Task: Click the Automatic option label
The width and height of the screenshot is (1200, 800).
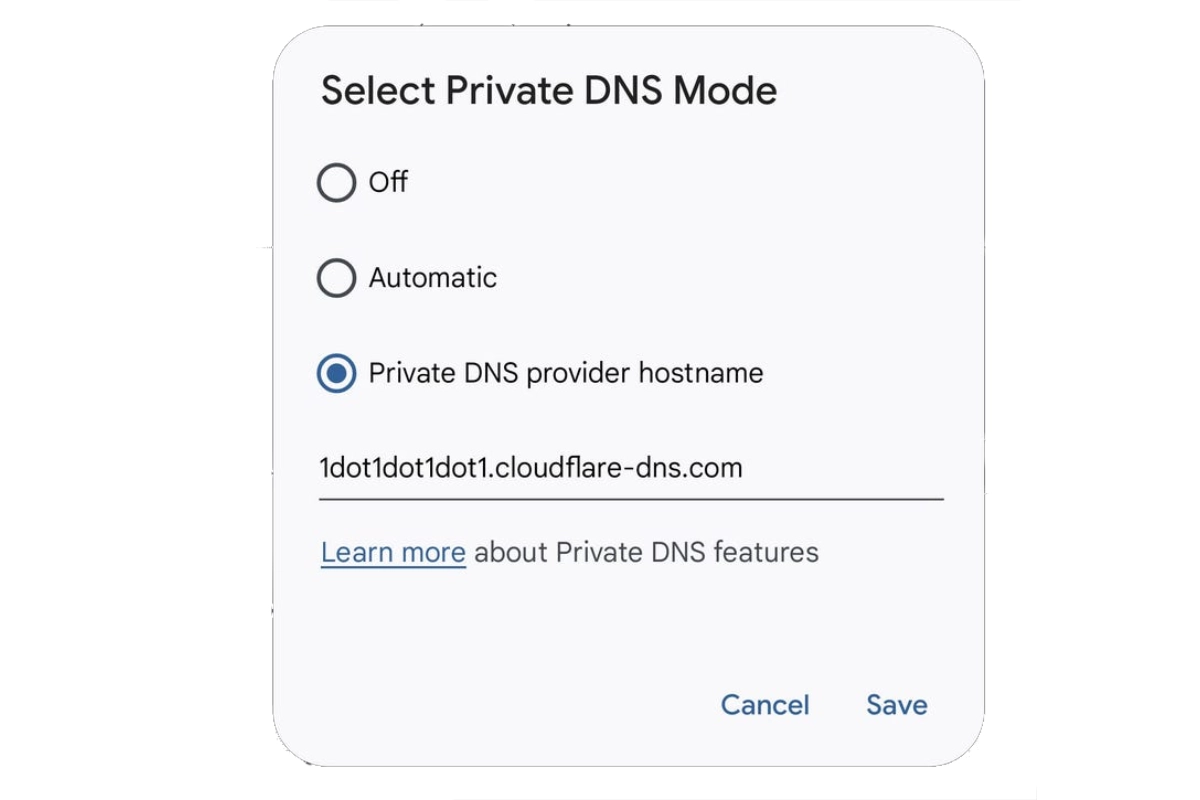Action: [433, 277]
